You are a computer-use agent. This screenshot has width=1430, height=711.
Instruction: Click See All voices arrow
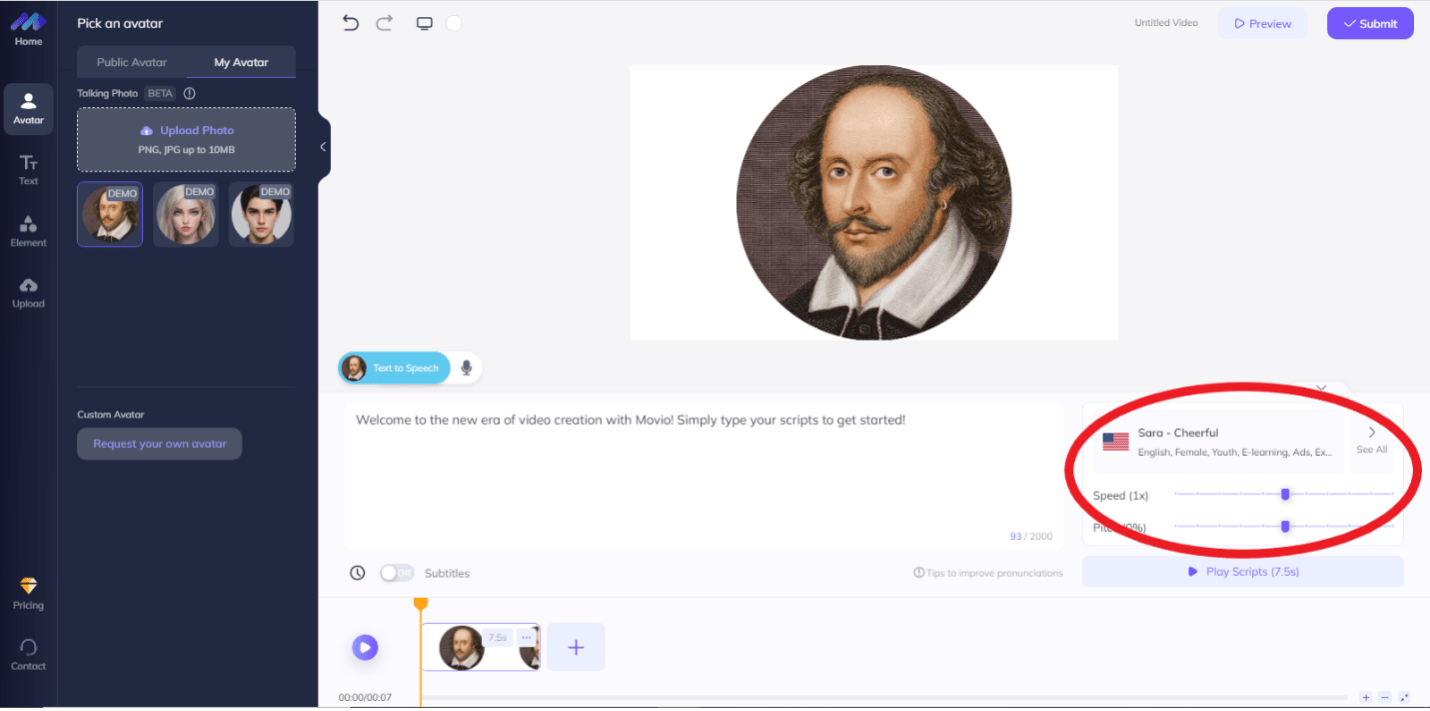pyautogui.click(x=1371, y=440)
